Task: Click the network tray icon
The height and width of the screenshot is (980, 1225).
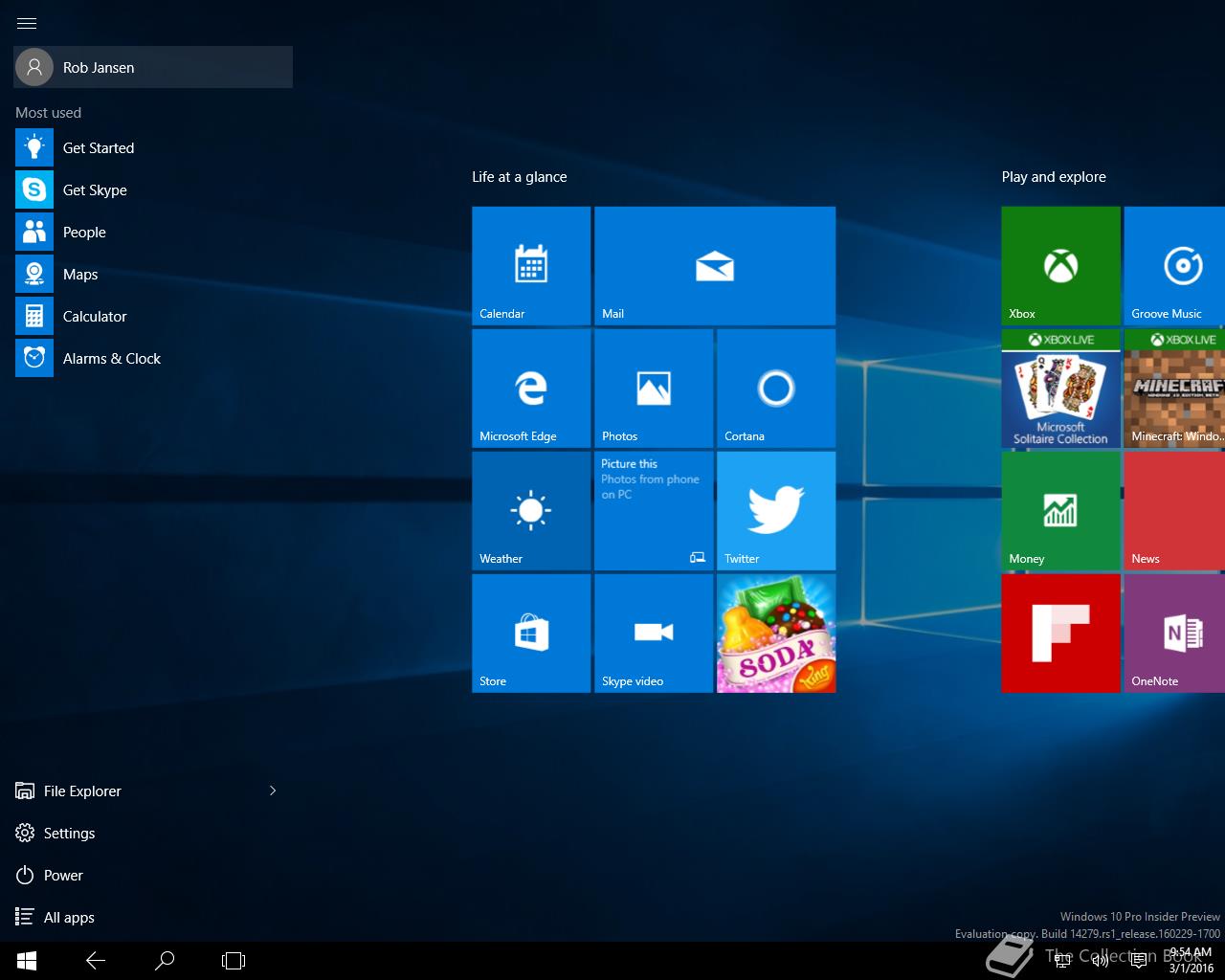Action: coord(1062,961)
